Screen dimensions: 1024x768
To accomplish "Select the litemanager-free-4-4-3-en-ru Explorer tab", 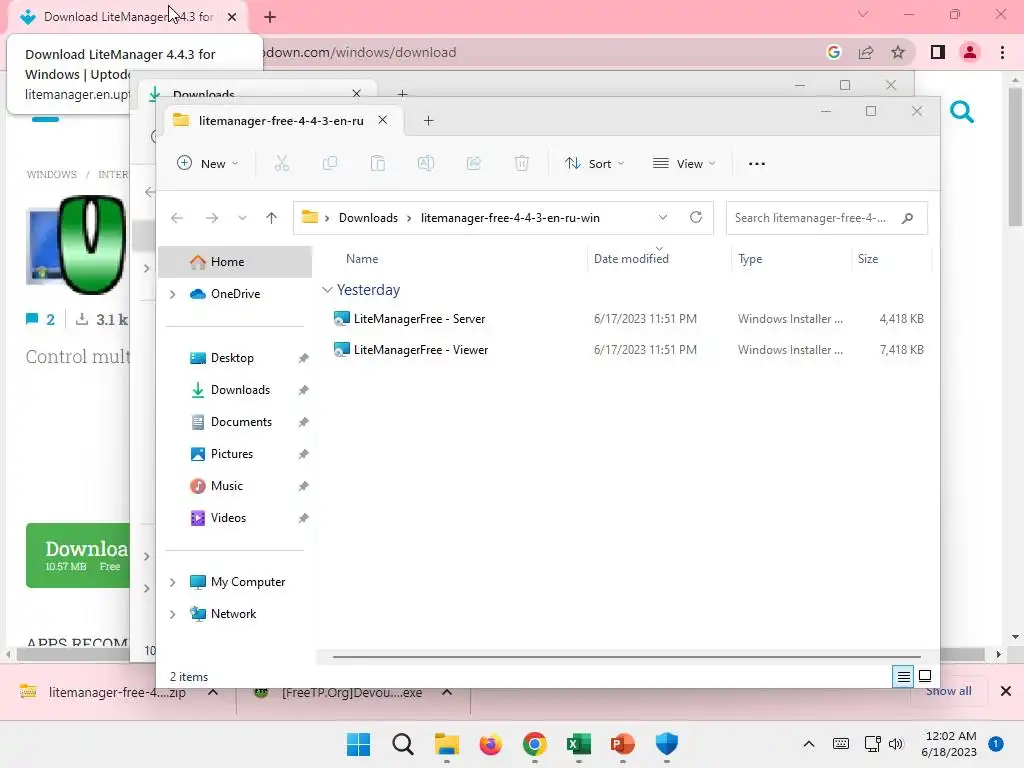I will [x=281, y=121].
